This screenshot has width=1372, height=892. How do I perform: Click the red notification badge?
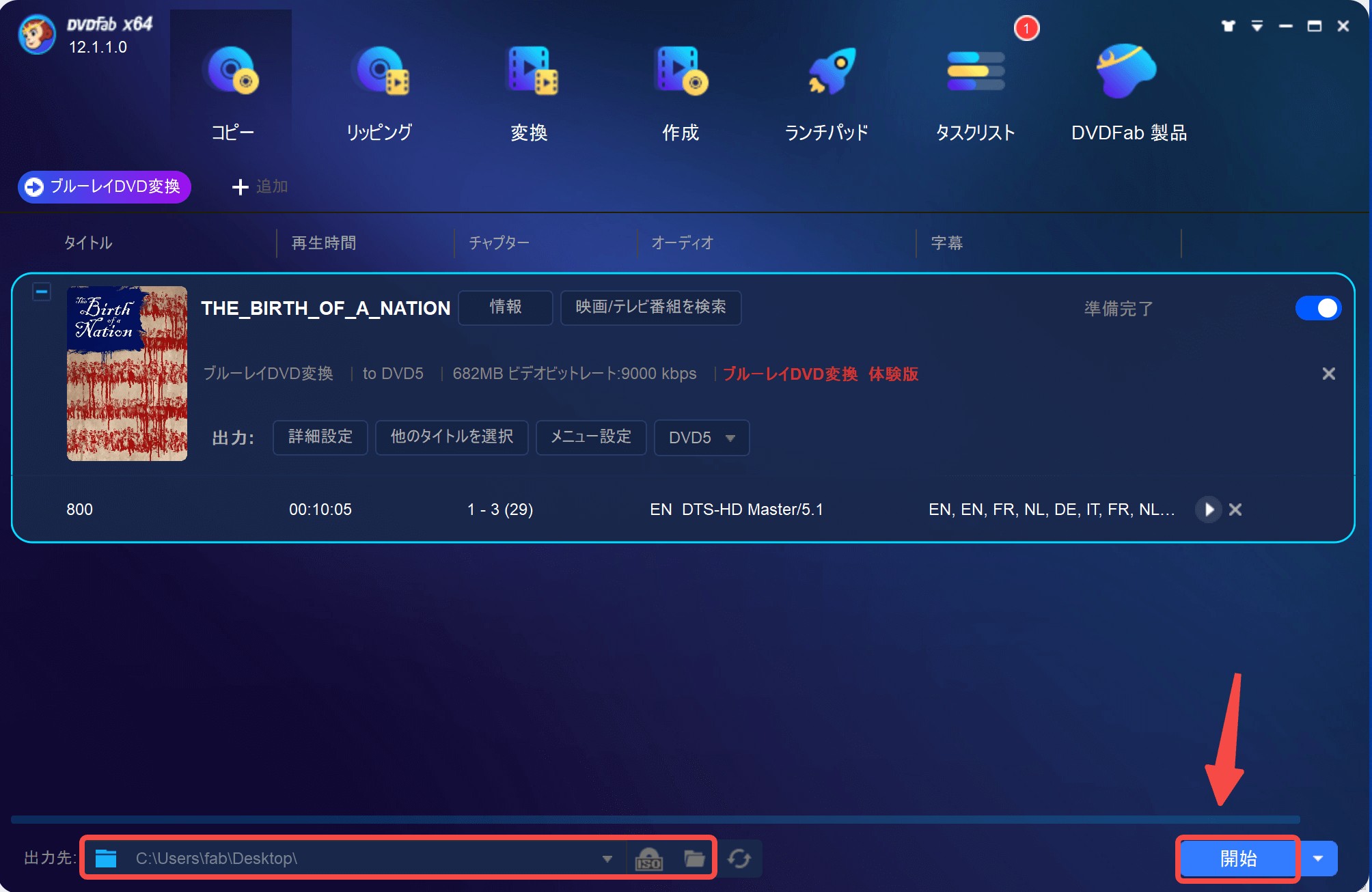pyautogui.click(x=1026, y=28)
